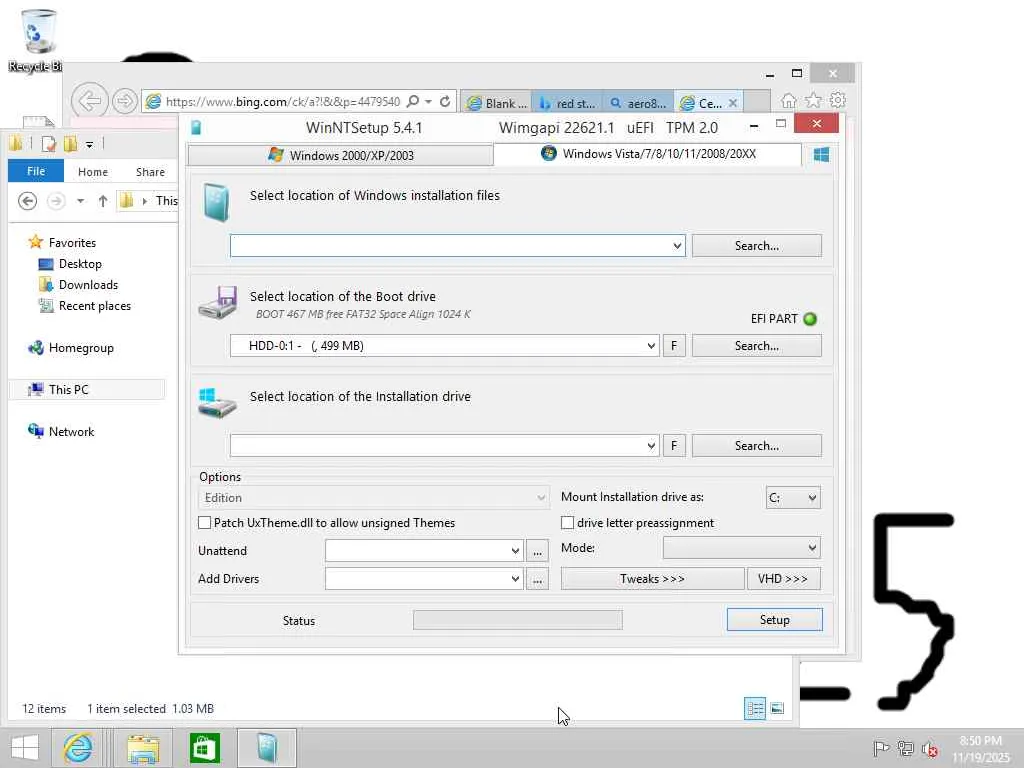The height and width of the screenshot is (768, 1024).
Task: Click the network icon in system tray
Action: 905,748
